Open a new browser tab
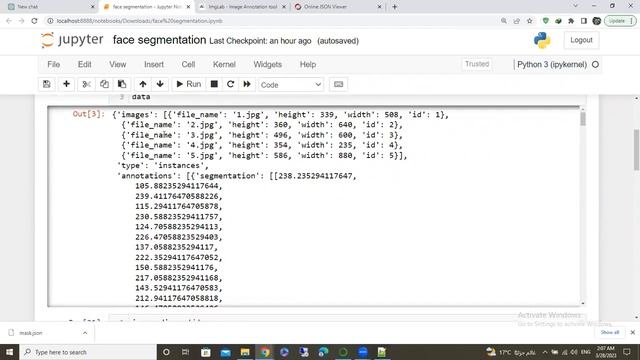 tap(394, 7)
